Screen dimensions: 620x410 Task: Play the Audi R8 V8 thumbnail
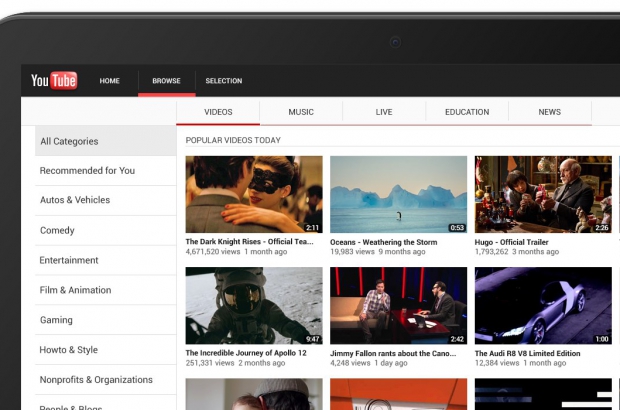[543, 306]
